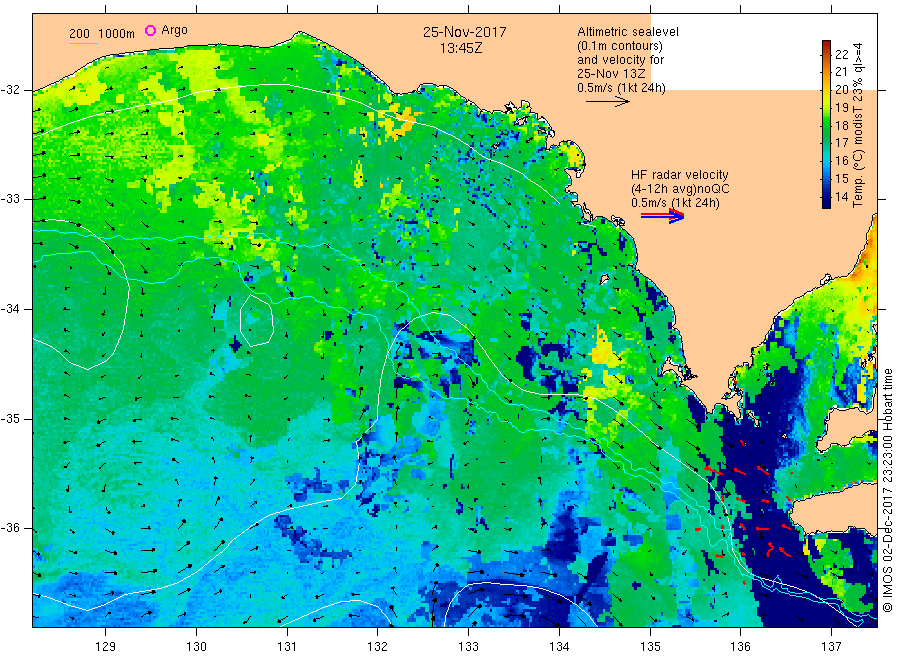Click the '133' longitude axis label
Screen dimensions: 900x660
pyautogui.click(x=468, y=647)
